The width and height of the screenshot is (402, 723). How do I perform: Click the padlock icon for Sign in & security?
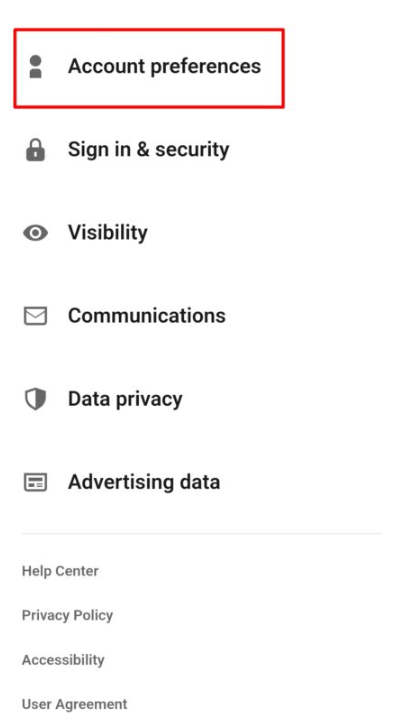[35, 150]
